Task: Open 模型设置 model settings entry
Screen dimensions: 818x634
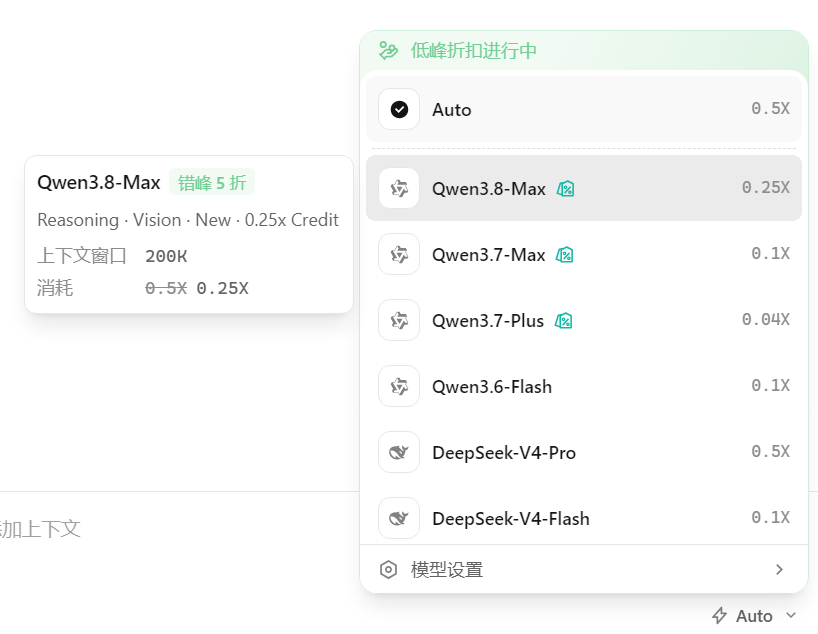Action: 584,569
